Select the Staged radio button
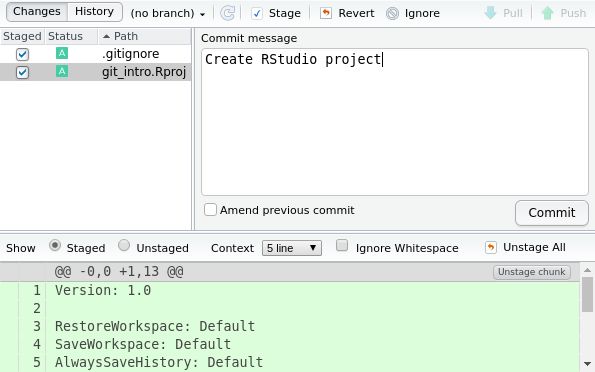The width and height of the screenshot is (595, 372). [x=55, y=246]
